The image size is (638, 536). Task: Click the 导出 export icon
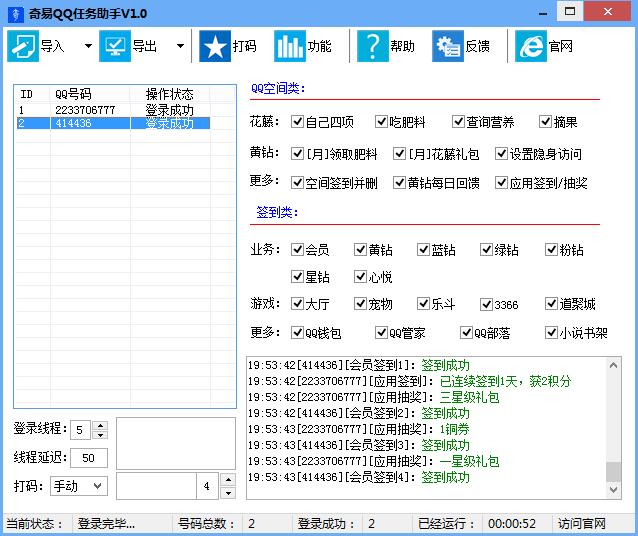click(115, 46)
